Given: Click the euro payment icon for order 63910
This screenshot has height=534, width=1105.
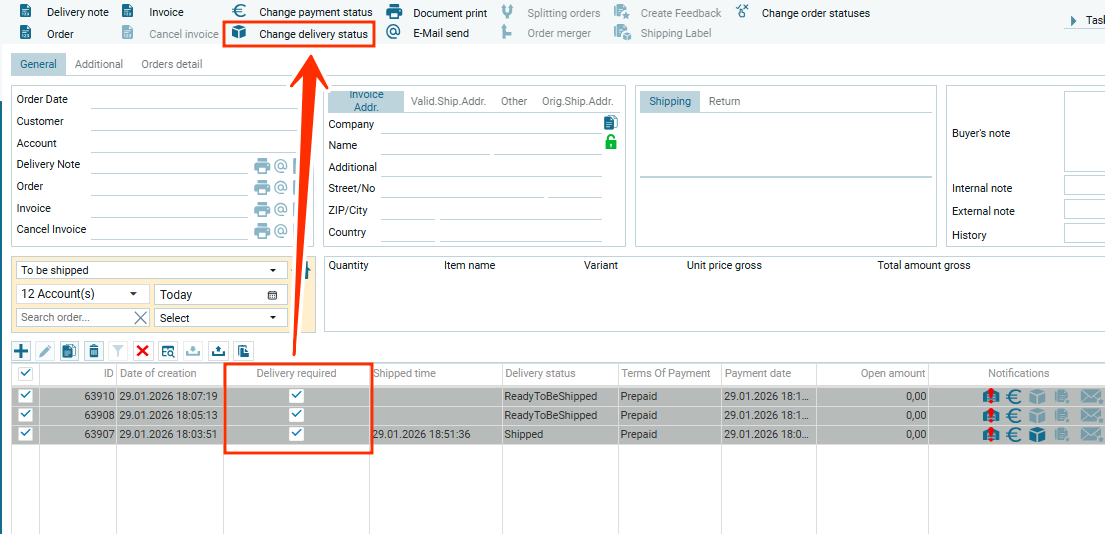Looking at the screenshot, I should point(1013,397).
